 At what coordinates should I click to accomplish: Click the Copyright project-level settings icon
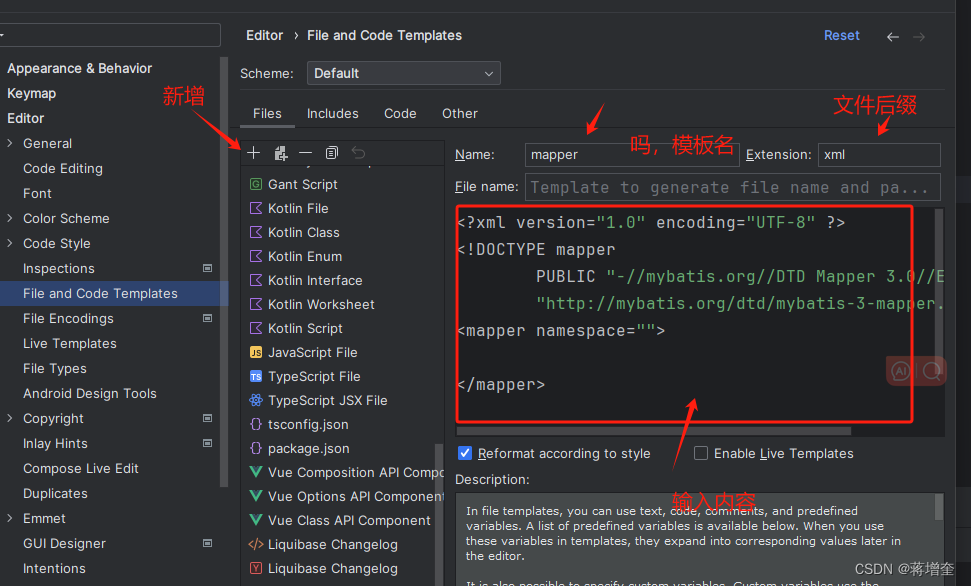pyautogui.click(x=207, y=418)
